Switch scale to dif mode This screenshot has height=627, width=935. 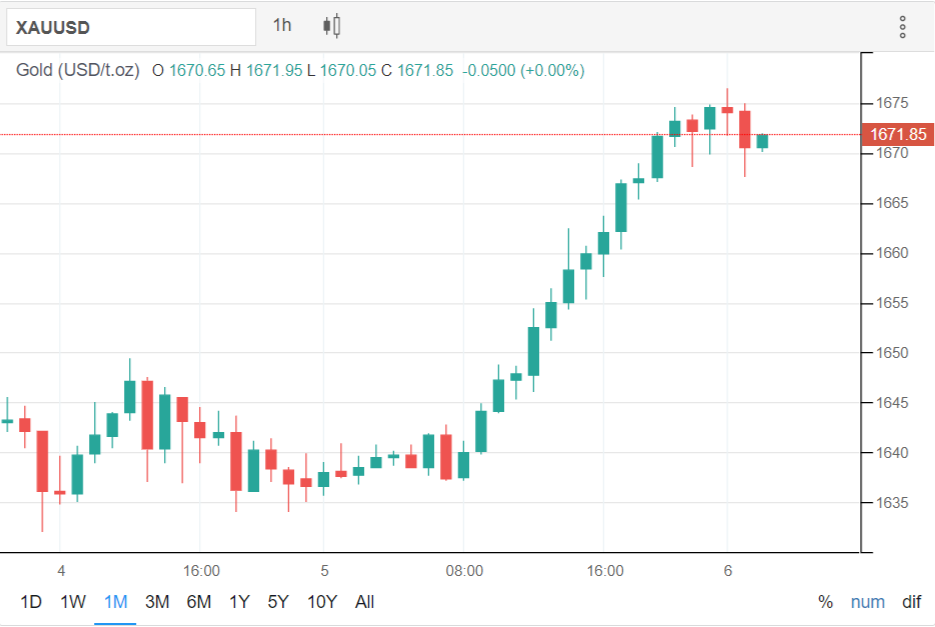(911, 601)
